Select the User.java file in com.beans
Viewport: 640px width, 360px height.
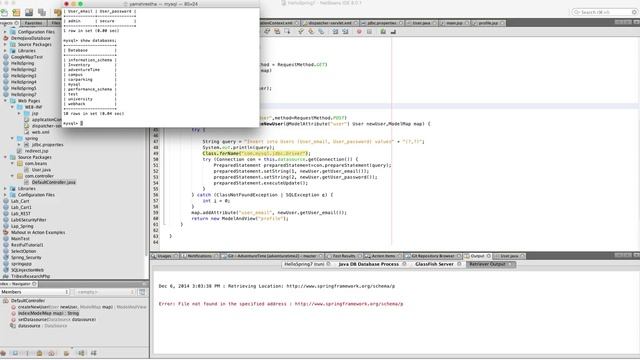pos(41,170)
